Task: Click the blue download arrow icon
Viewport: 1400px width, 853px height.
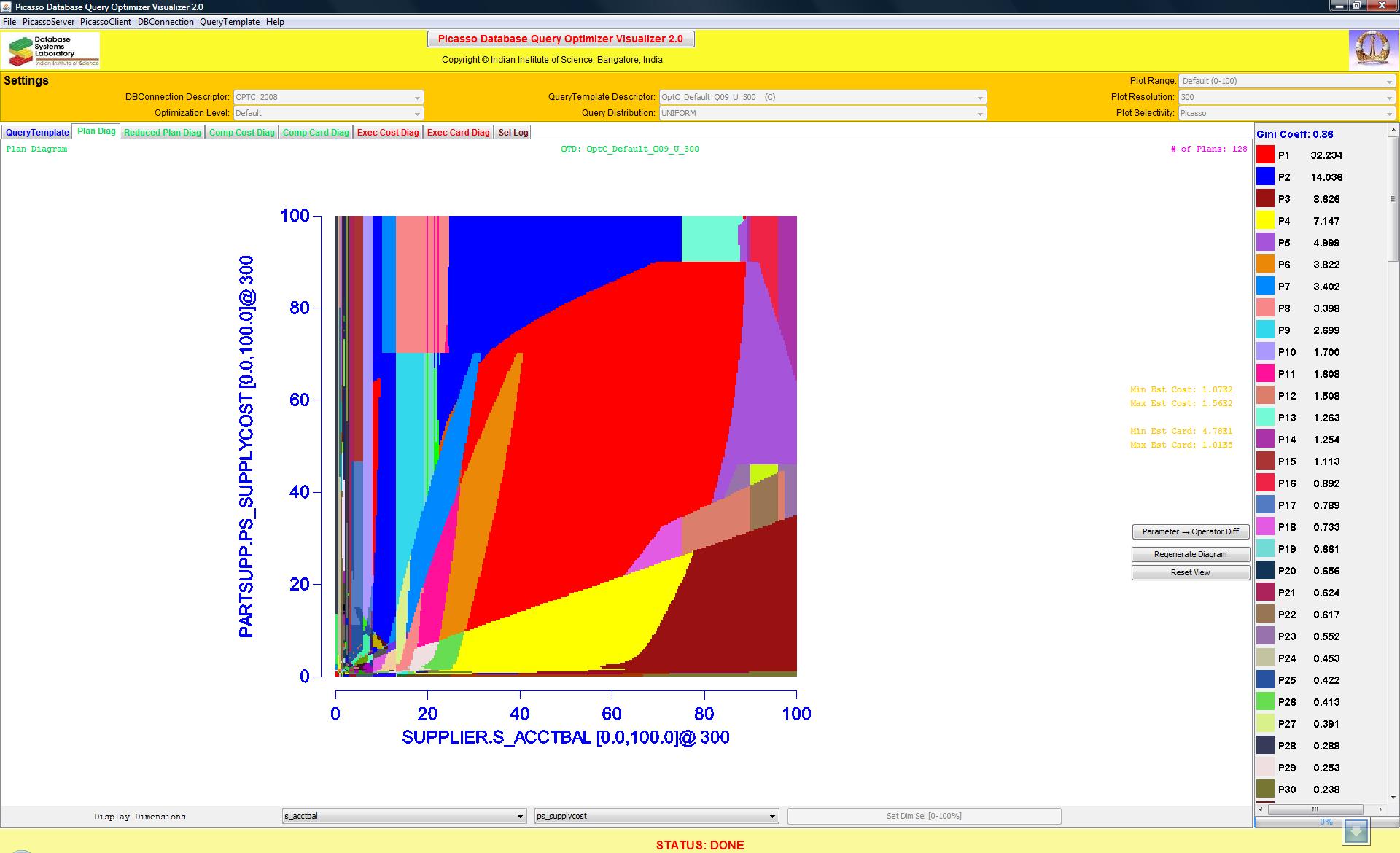Action: click(x=1356, y=830)
